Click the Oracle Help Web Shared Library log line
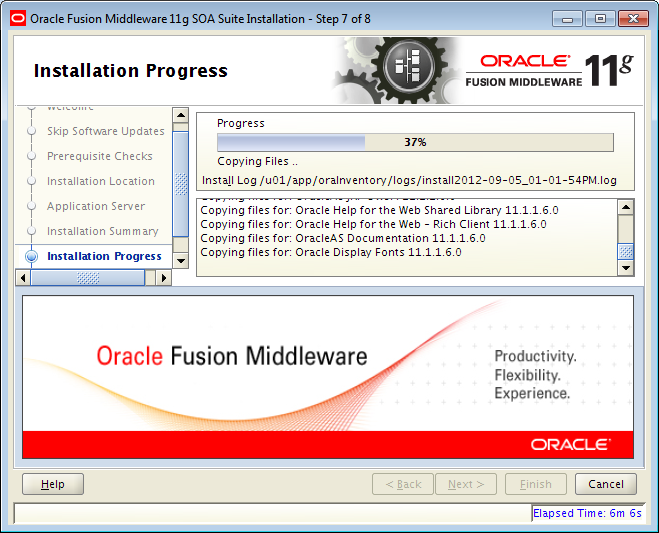The height and width of the screenshot is (533, 659). click(x=380, y=210)
